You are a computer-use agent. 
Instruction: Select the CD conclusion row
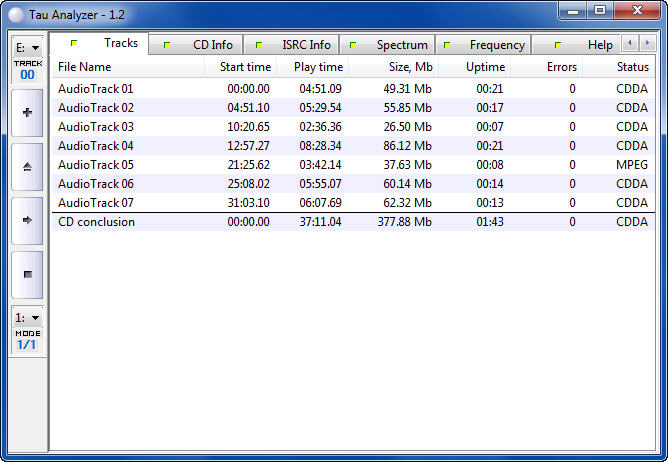click(x=97, y=222)
